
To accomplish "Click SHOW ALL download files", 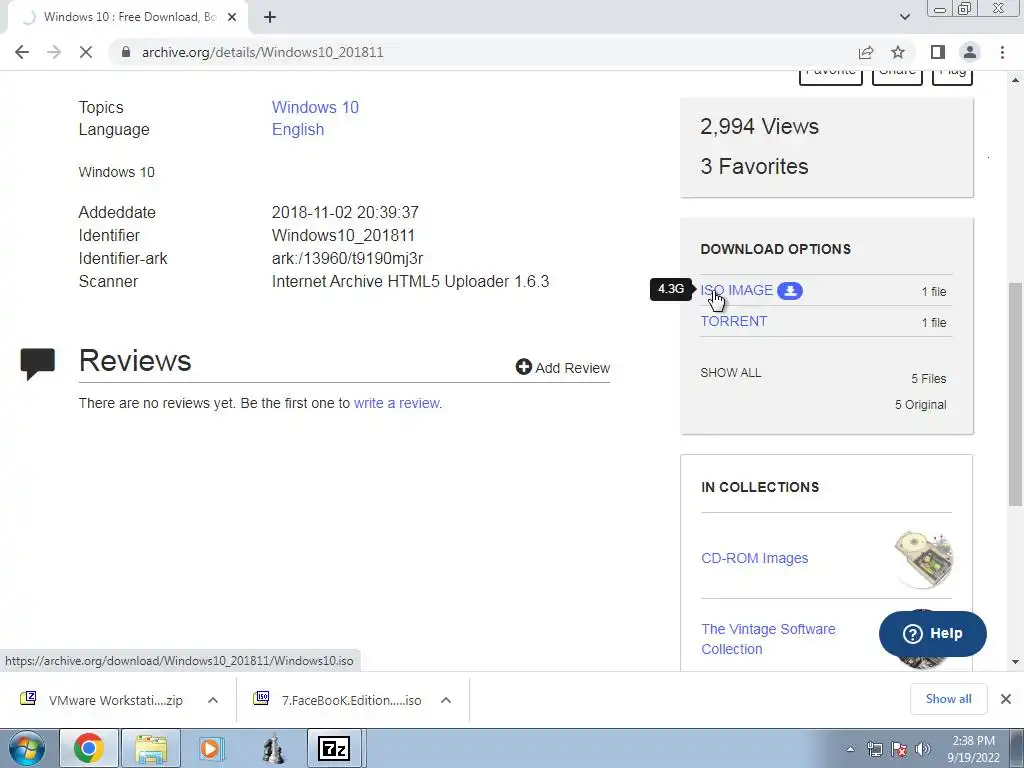I will click(730, 373).
